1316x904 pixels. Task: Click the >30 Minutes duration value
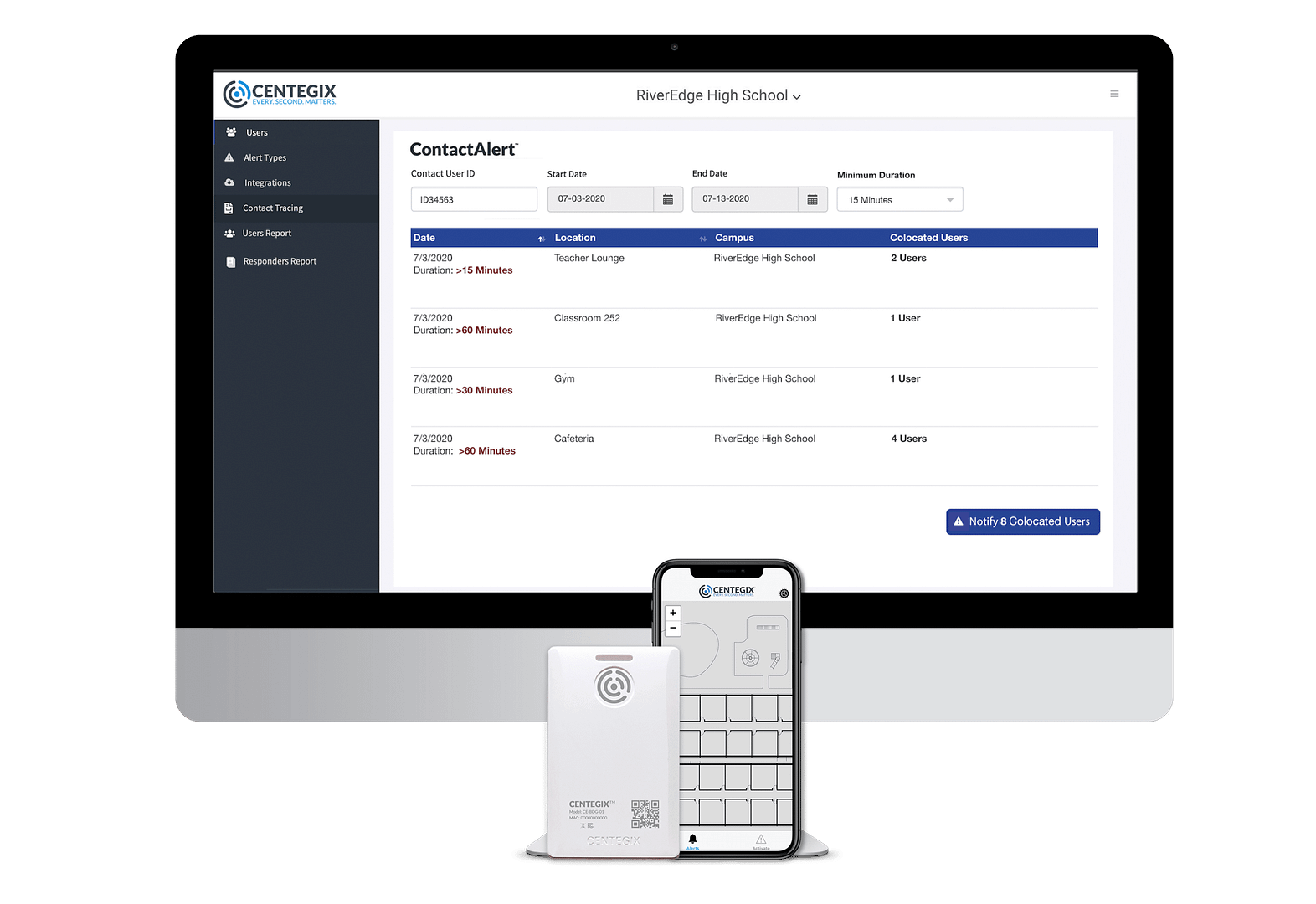(484, 391)
